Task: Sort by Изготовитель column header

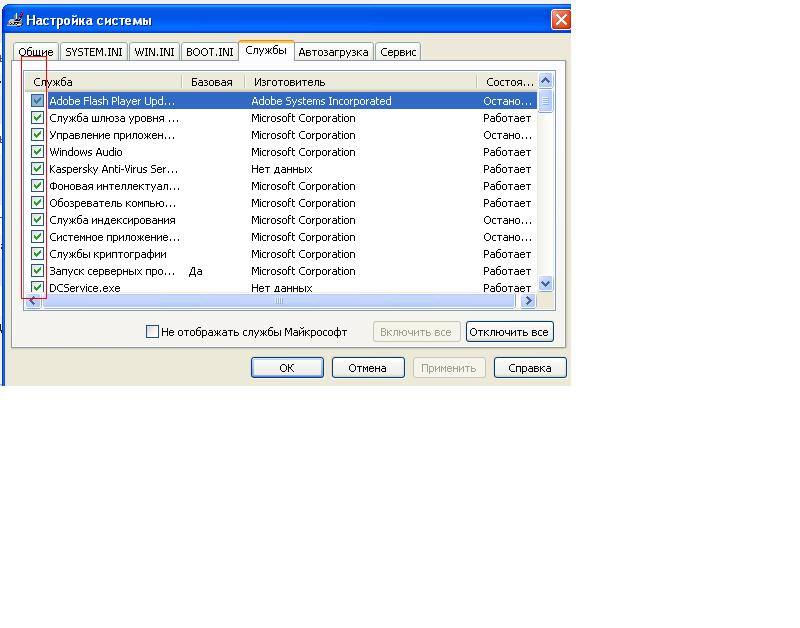Action: point(360,82)
